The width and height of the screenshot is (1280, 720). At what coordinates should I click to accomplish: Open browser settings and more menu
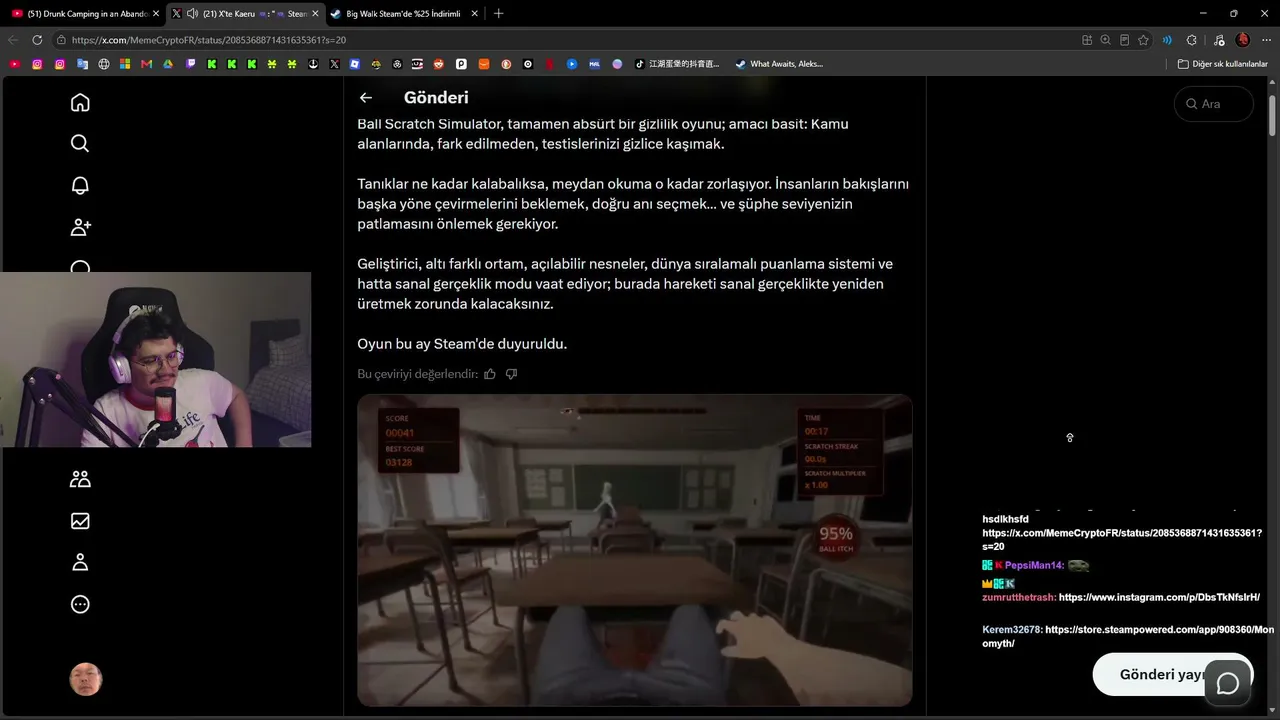click(x=1267, y=40)
